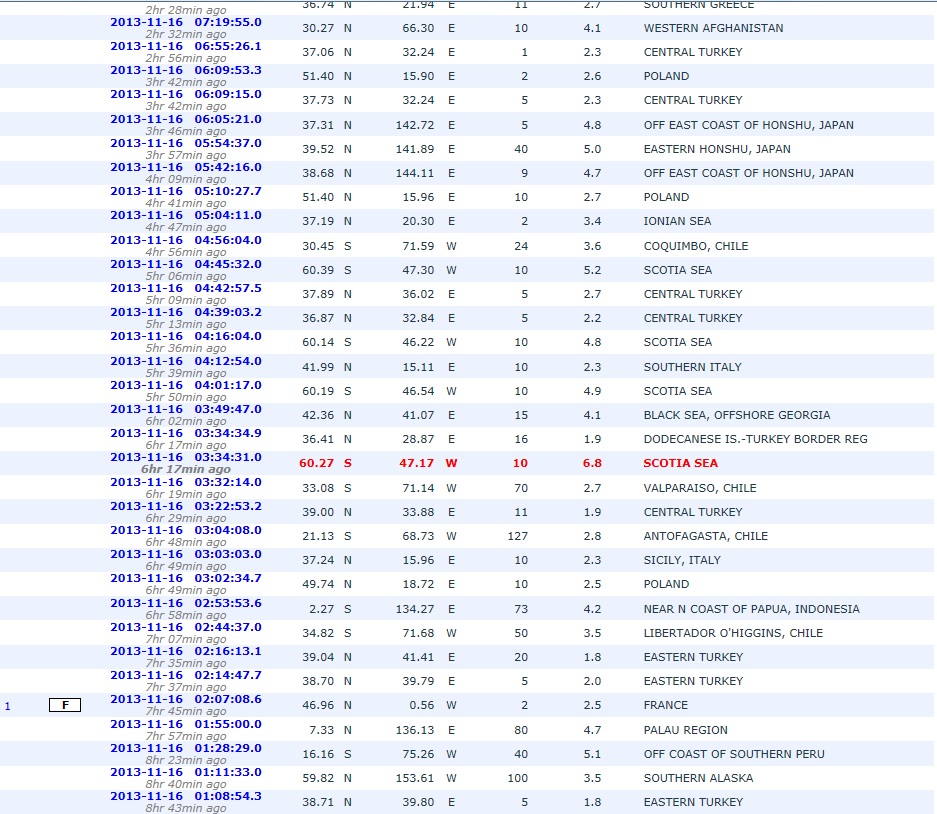This screenshot has height=814, width=937.
Task: Select the red magnitude 6.8 value
Action: [x=592, y=463]
